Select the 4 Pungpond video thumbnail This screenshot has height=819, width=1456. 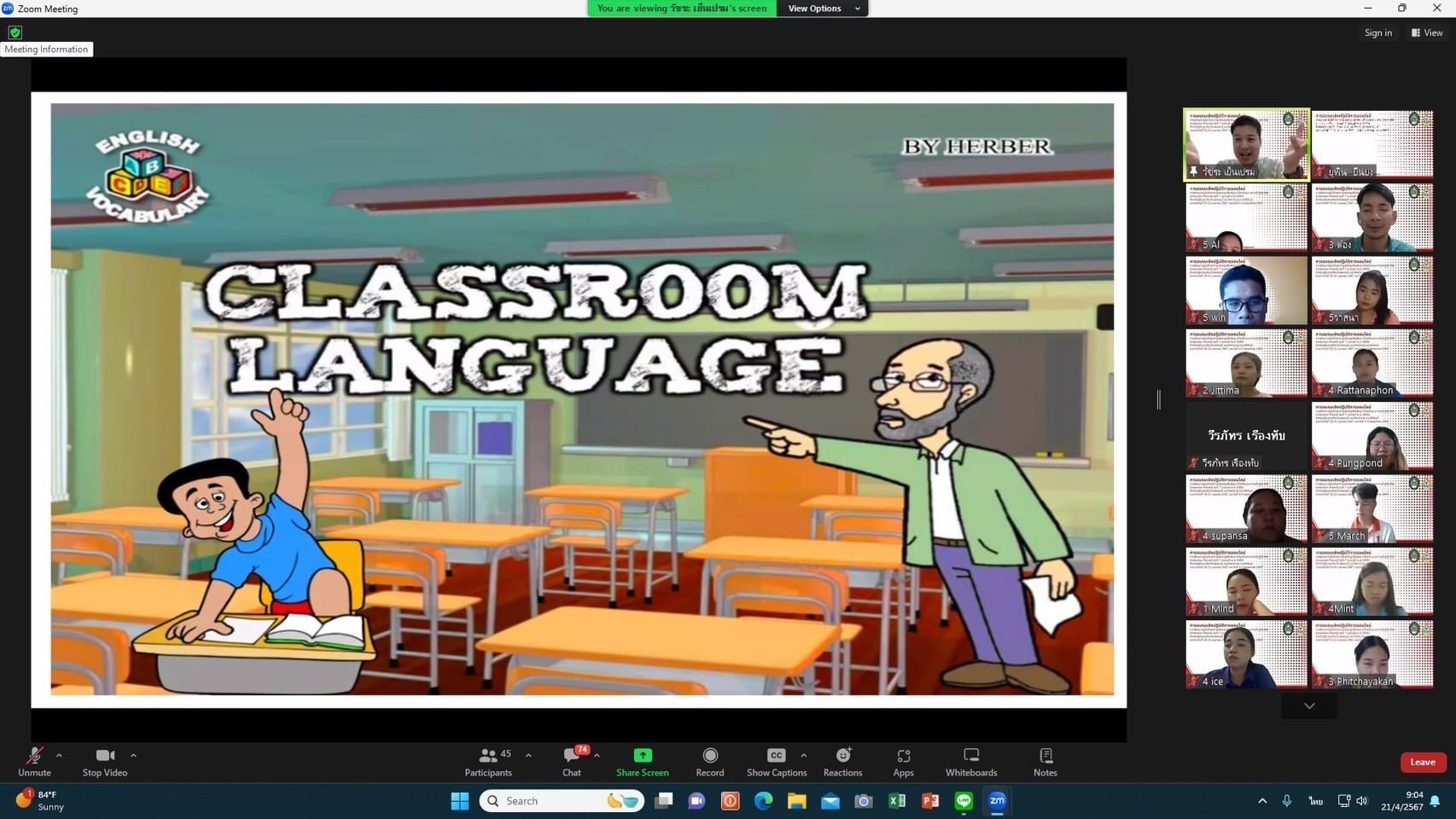point(1372,436)
